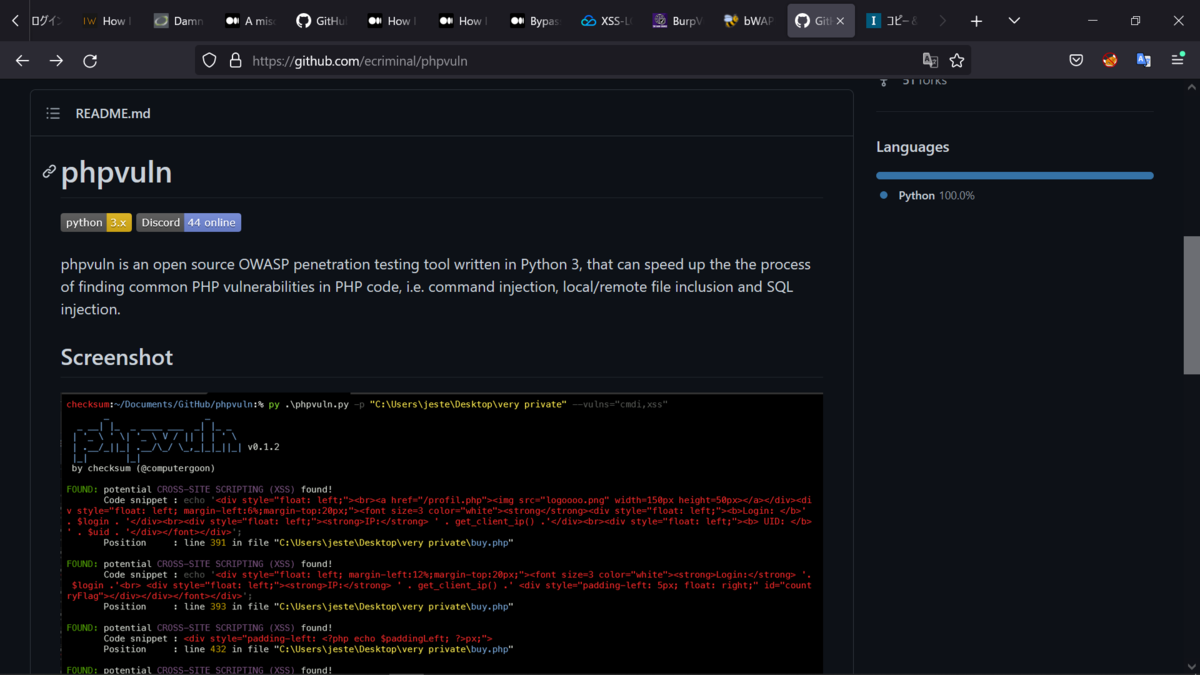Viewport: 1200px width, 675px height.
Task: Click the site security padlock icon
Action: coord(235,61)
